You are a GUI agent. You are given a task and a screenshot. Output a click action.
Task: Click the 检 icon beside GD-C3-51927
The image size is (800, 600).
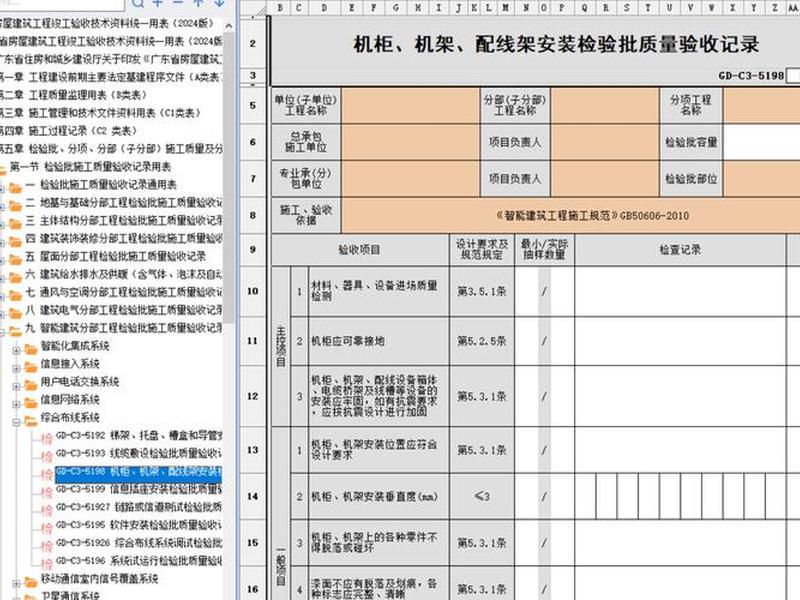click(x=47, y=510)
